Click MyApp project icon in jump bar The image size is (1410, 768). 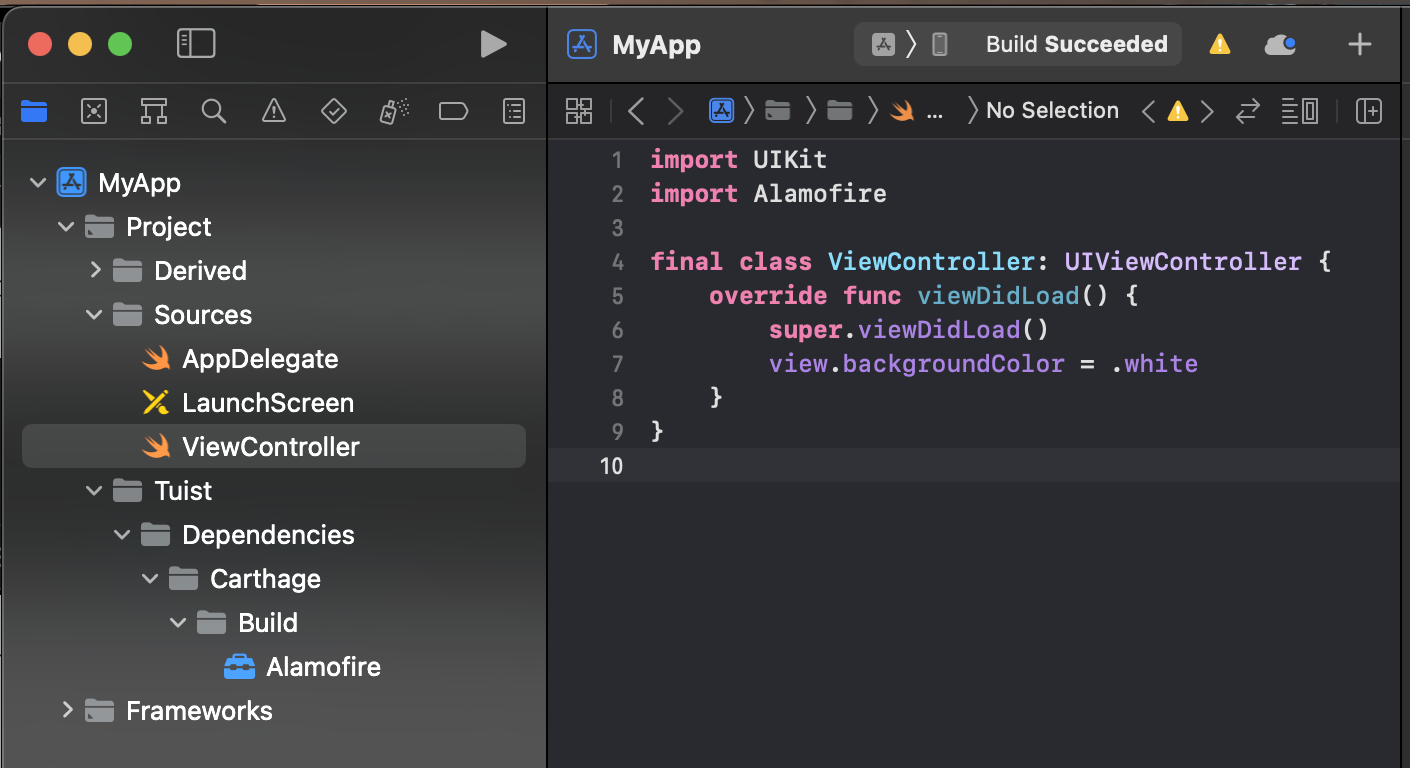[721, 111]
